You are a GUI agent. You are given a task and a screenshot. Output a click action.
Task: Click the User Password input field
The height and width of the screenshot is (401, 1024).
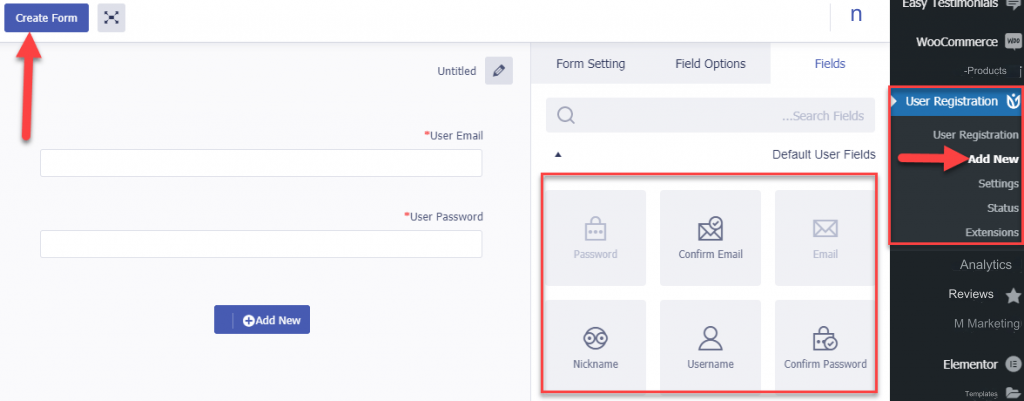coord(261,244)
